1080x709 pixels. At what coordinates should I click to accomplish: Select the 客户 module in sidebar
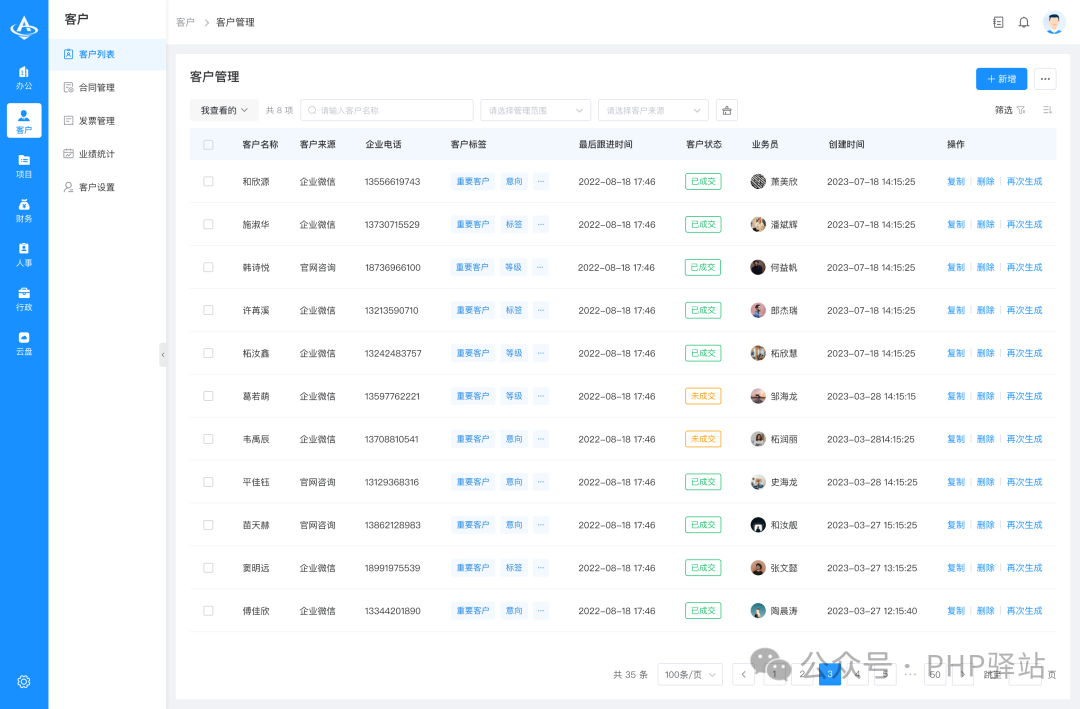click(24, 121)
